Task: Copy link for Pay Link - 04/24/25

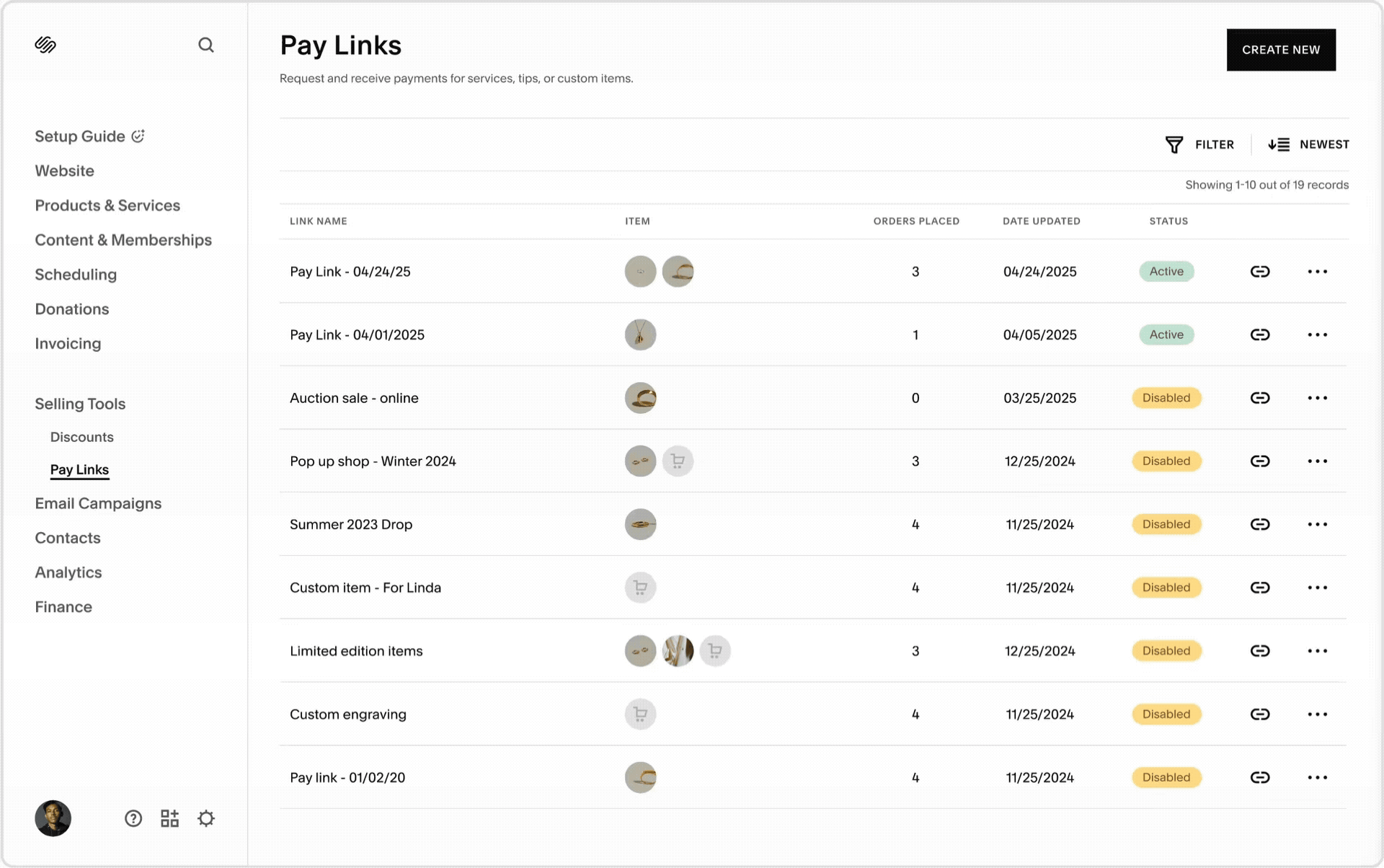Action: coord(1259,272)
